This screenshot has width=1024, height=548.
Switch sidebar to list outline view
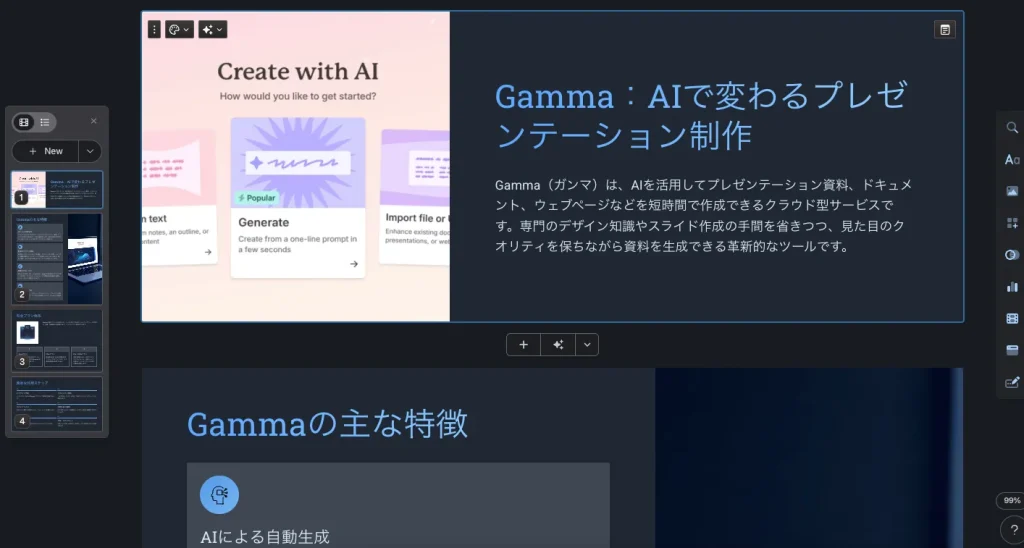pos(45,122)
